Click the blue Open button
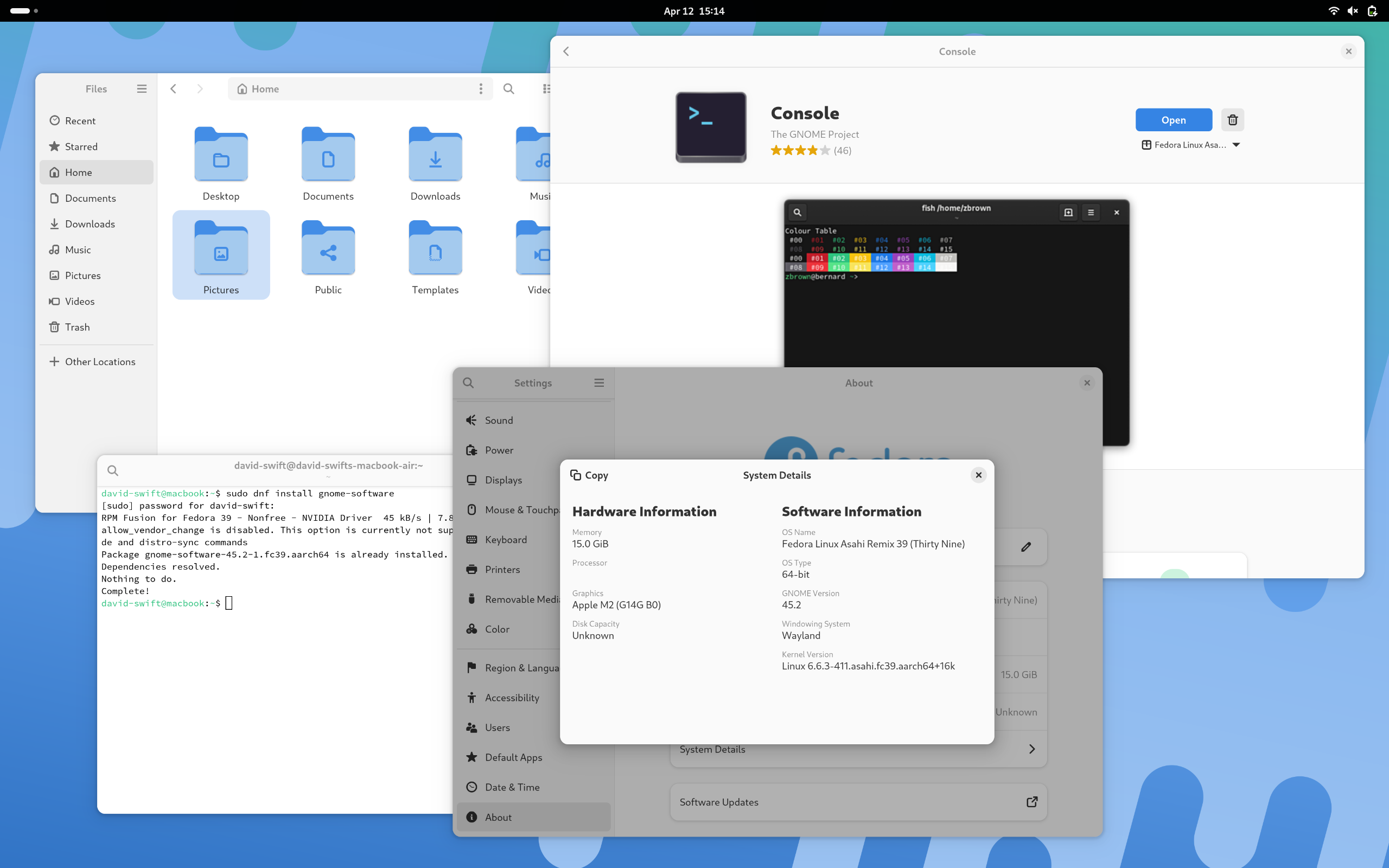 tap(1173, 120)
